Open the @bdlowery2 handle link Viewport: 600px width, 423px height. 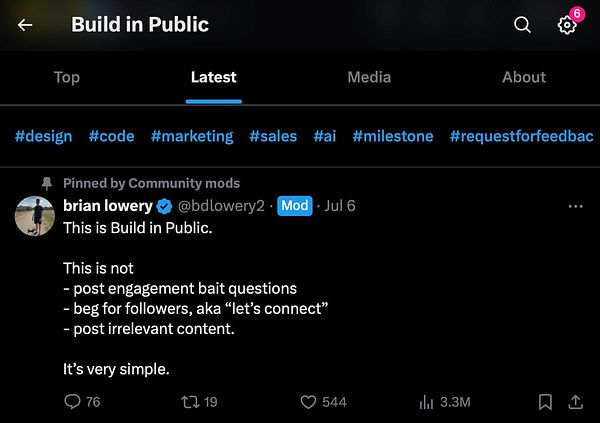click(x=221, y=206)
